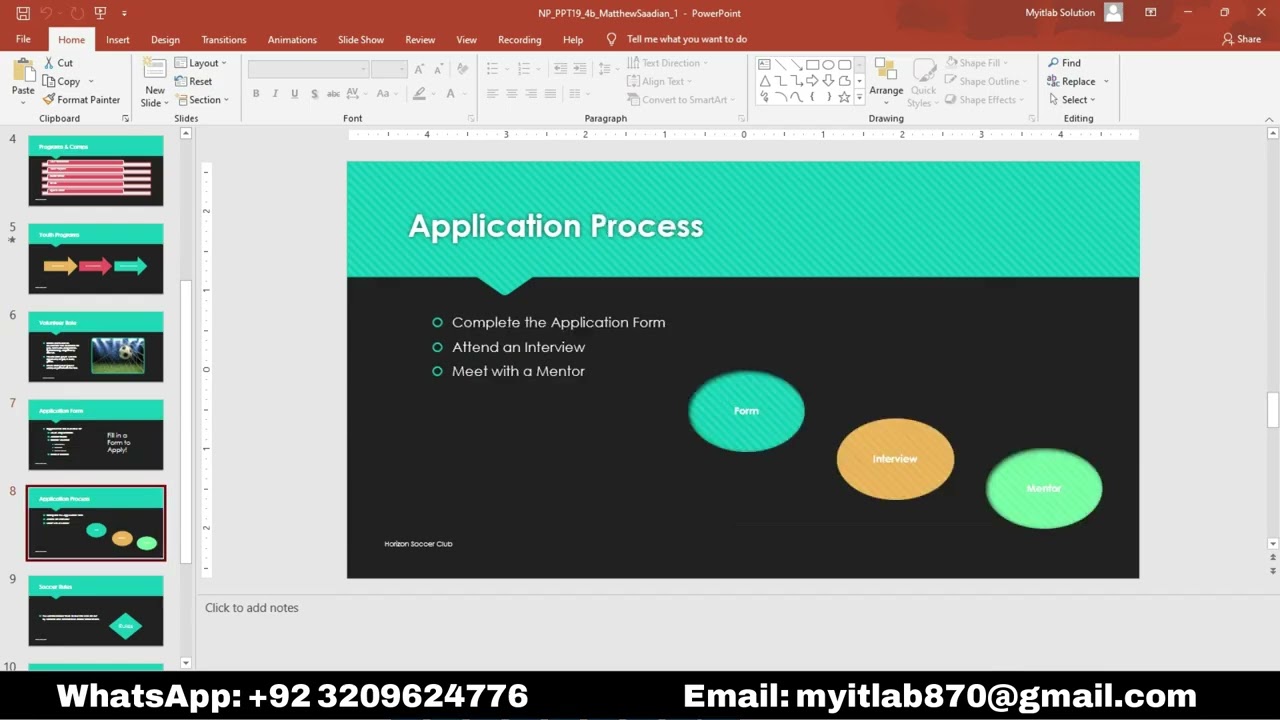Image resolution: width=1280 pixels, height=720 pixels.
Task: Reset the slide layout with Reset
Action: [193, 81]
